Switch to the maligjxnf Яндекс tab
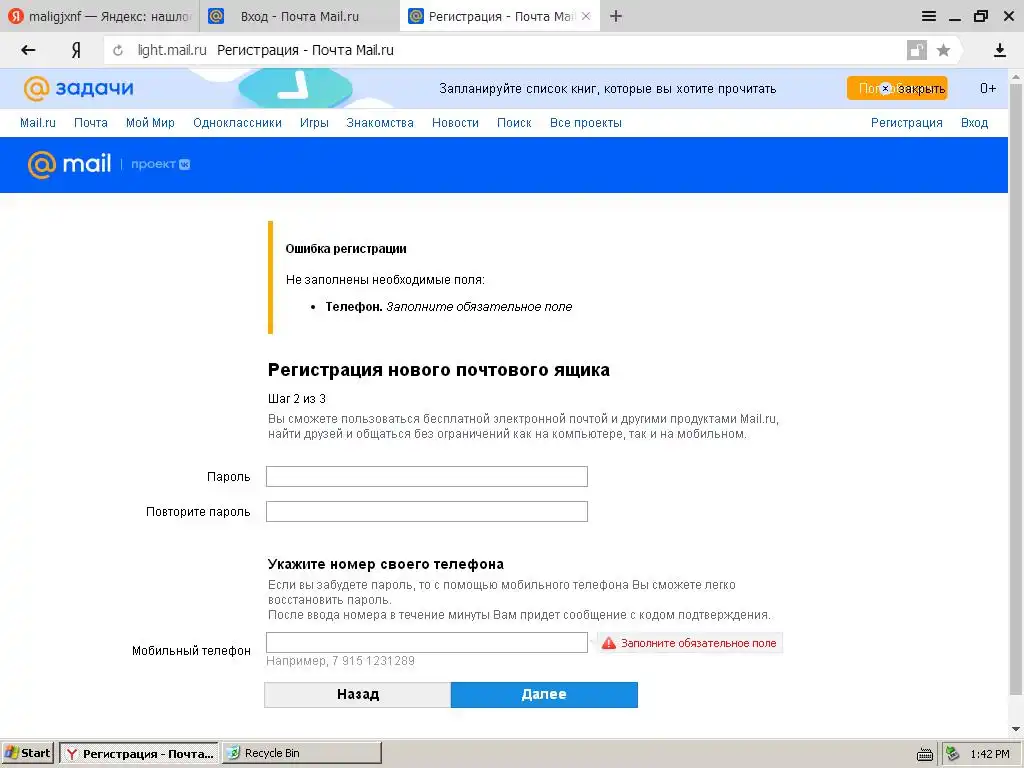Screen dimensions: 1024x768 99,16
